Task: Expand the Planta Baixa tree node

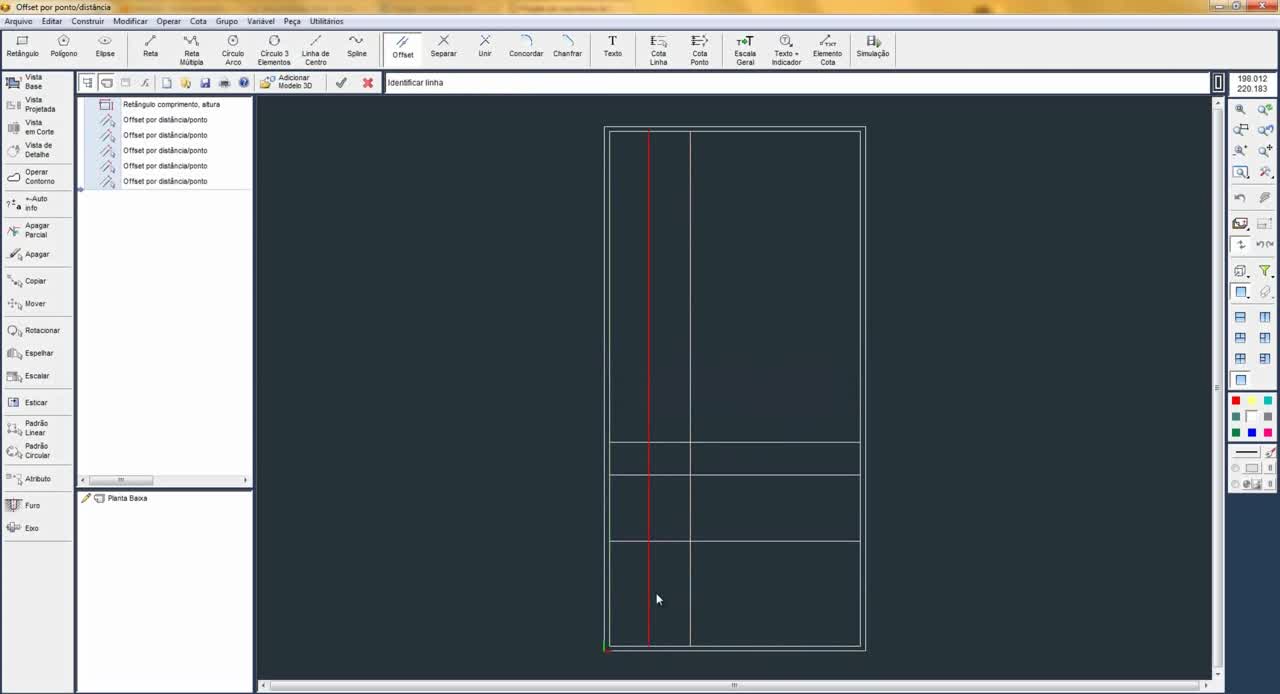Action: click(x=99, y=498)
